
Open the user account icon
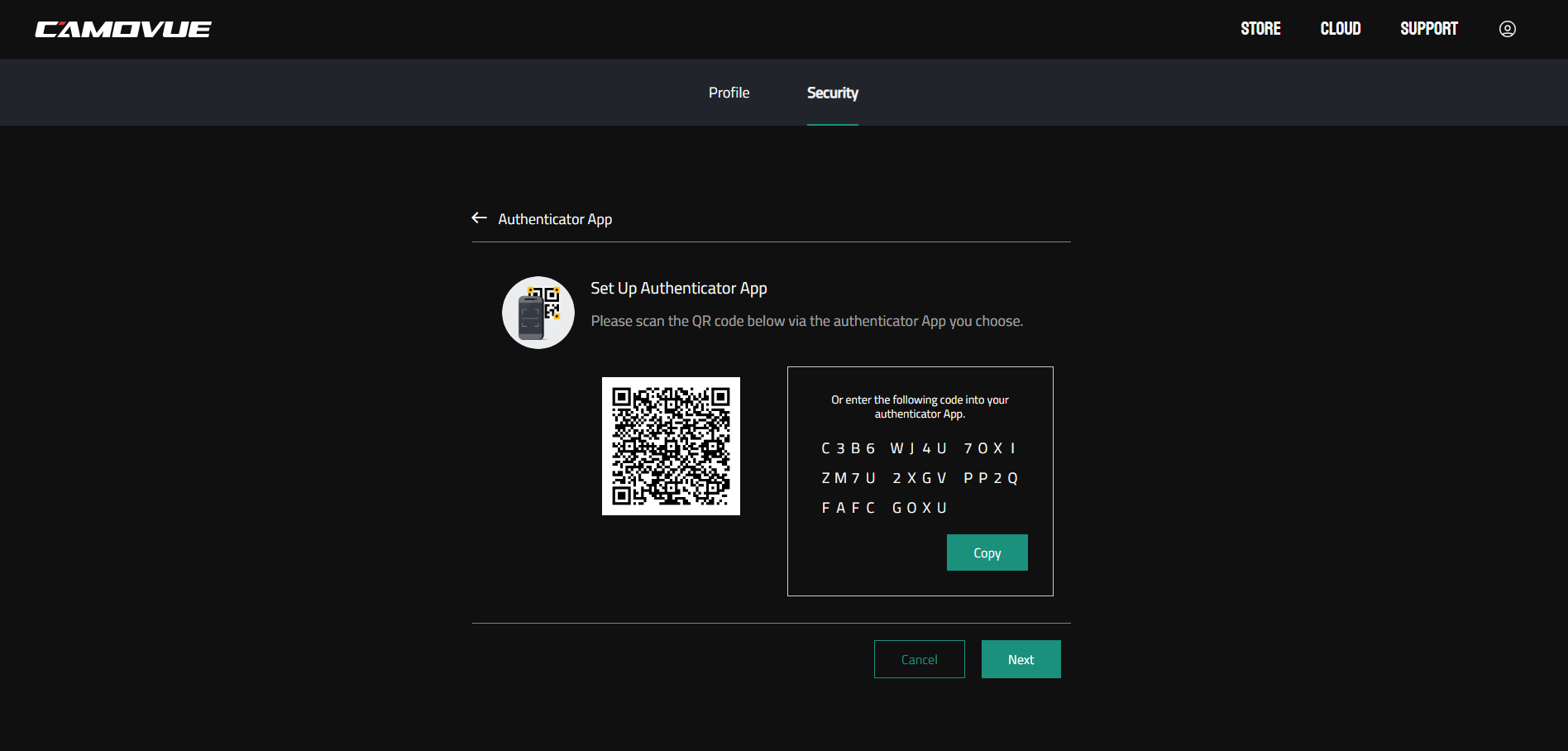[x=1508, y=29]
